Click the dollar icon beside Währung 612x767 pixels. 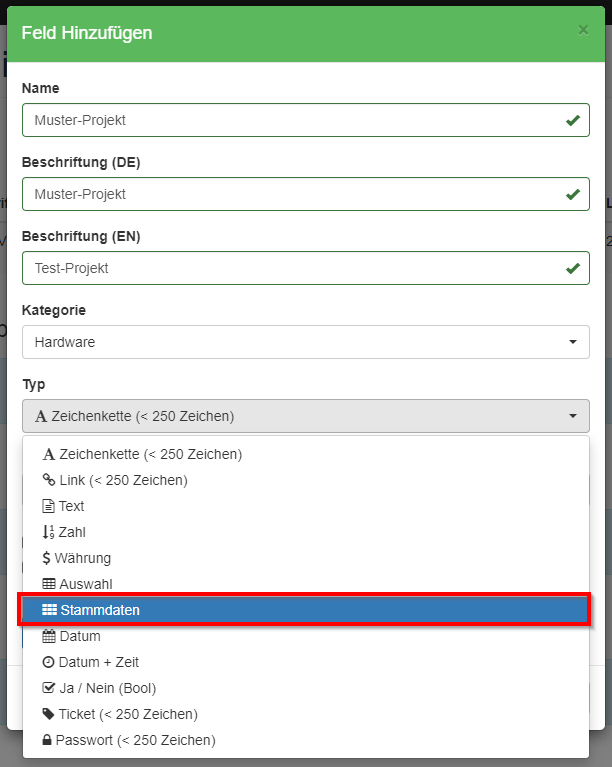pyautogui.click(x=48, y=558)
